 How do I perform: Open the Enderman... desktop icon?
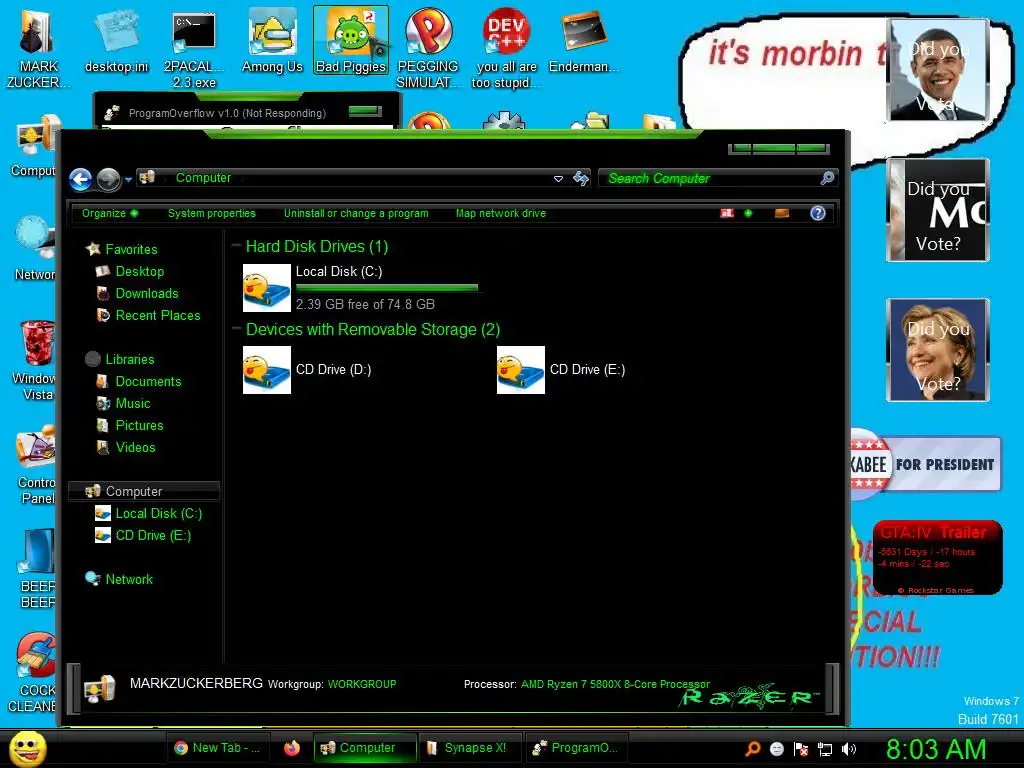click(584, 41)
